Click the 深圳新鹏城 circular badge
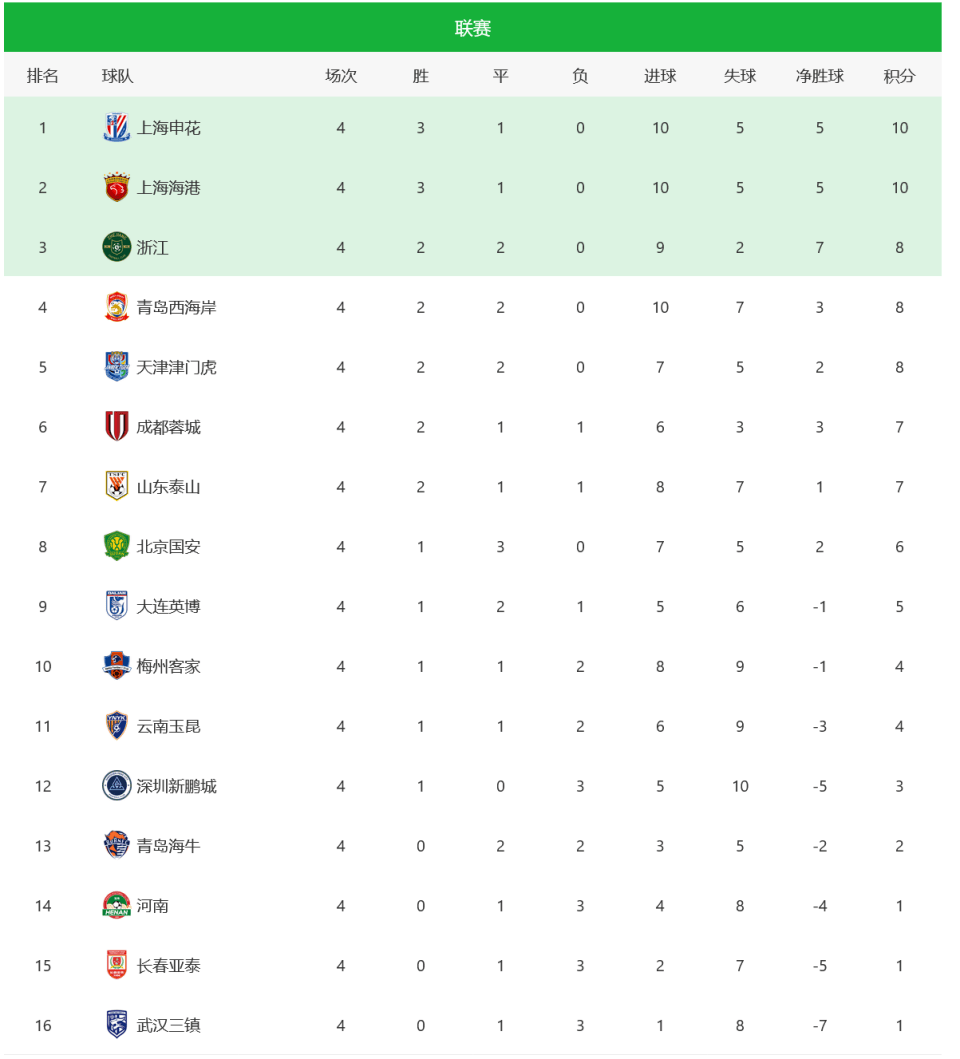Screen dimensions: 960x1059 click(x=117, y=786)
